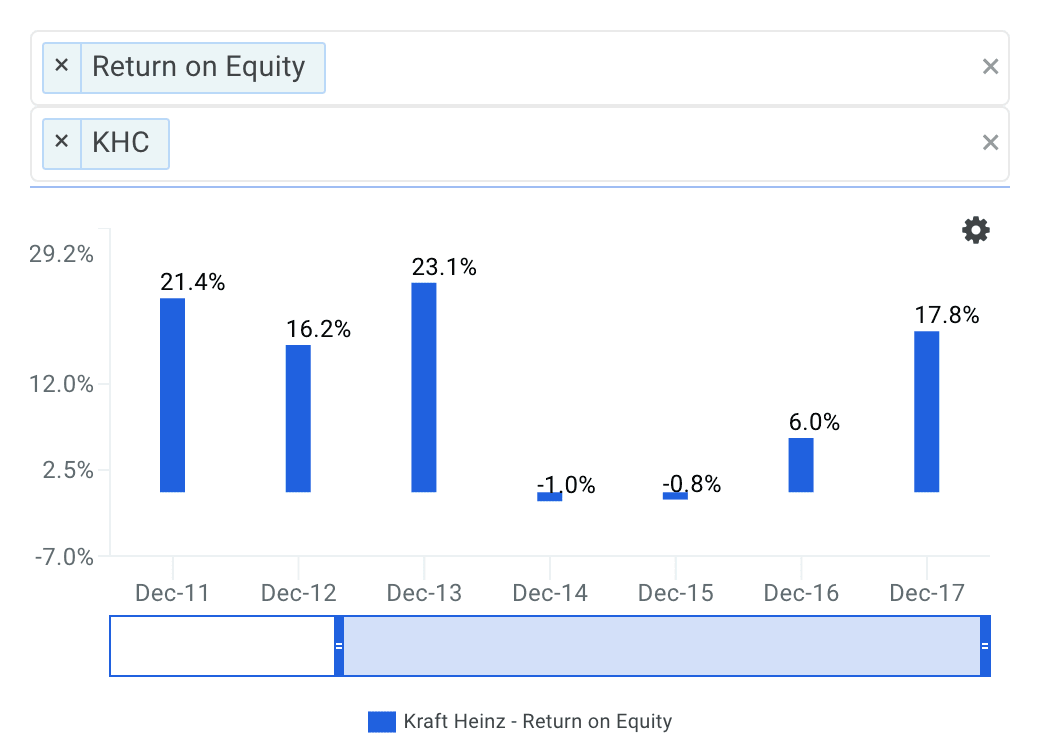Toggle Kraft Heinz - Return on Equity legend label
1046x756 pixels.
(538, 722)
